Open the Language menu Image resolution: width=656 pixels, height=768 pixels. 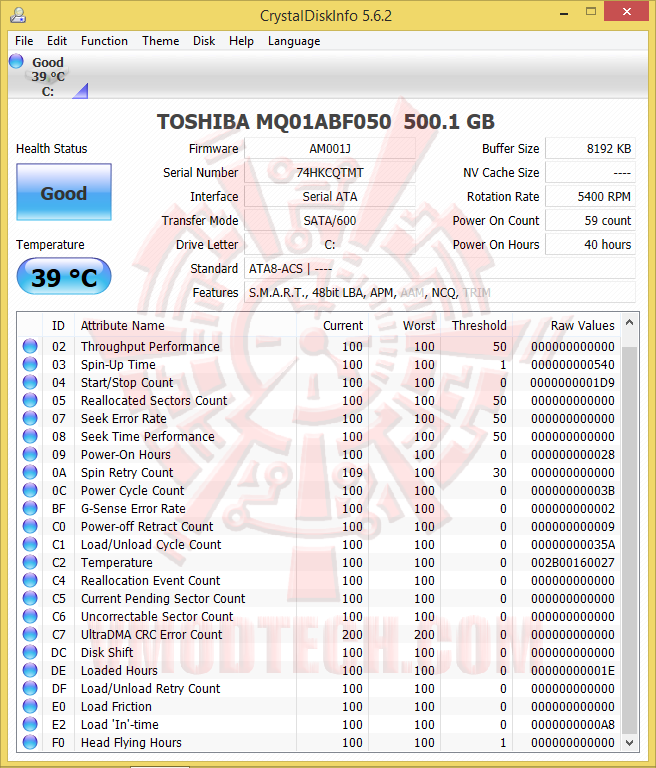[294, 41]
